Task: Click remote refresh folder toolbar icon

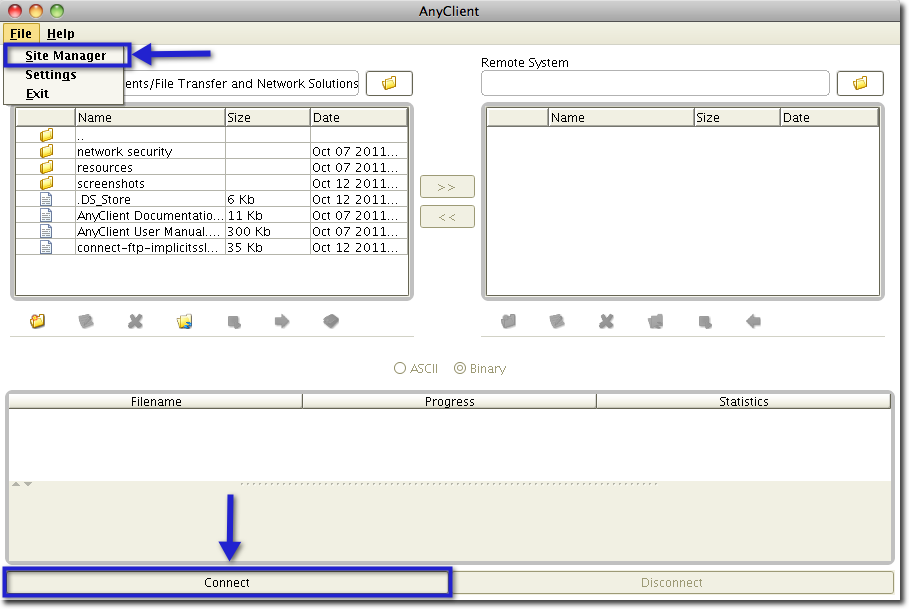Action: 656,321
